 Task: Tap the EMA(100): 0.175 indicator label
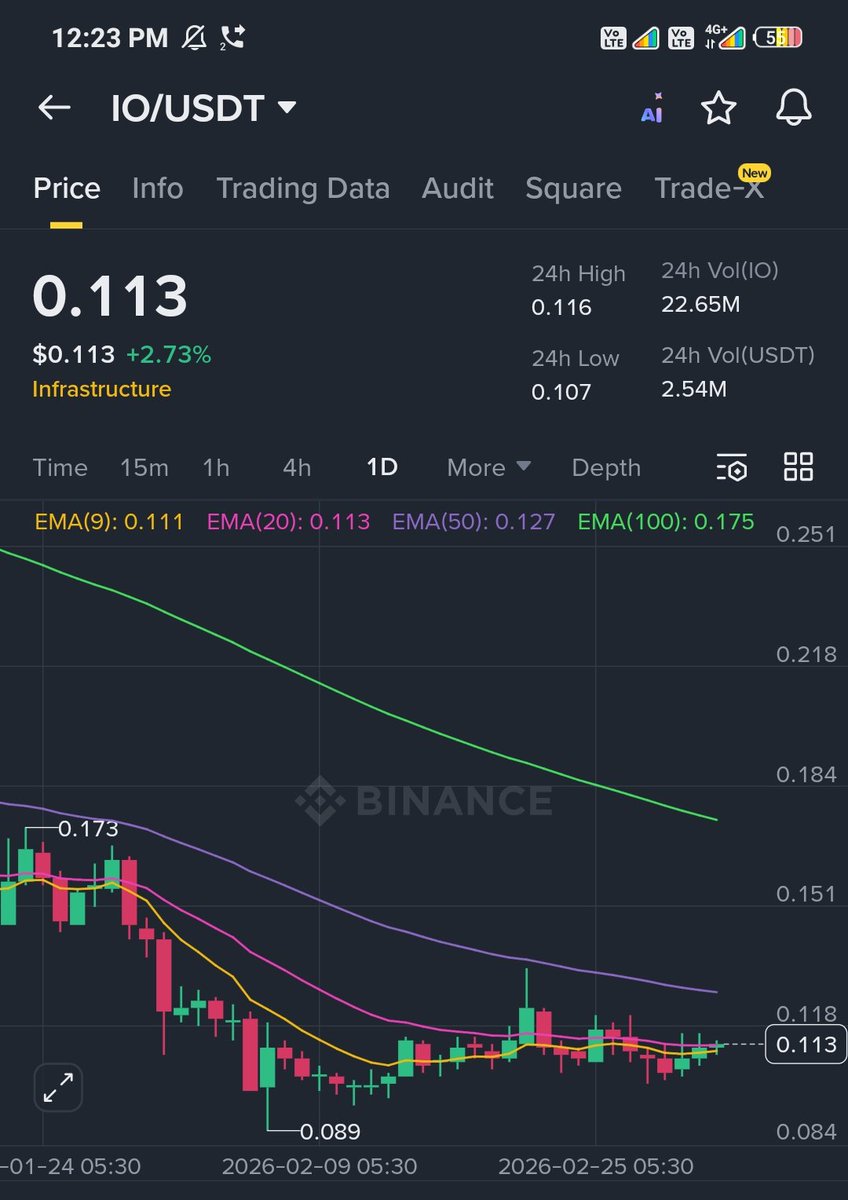(666, 521)
